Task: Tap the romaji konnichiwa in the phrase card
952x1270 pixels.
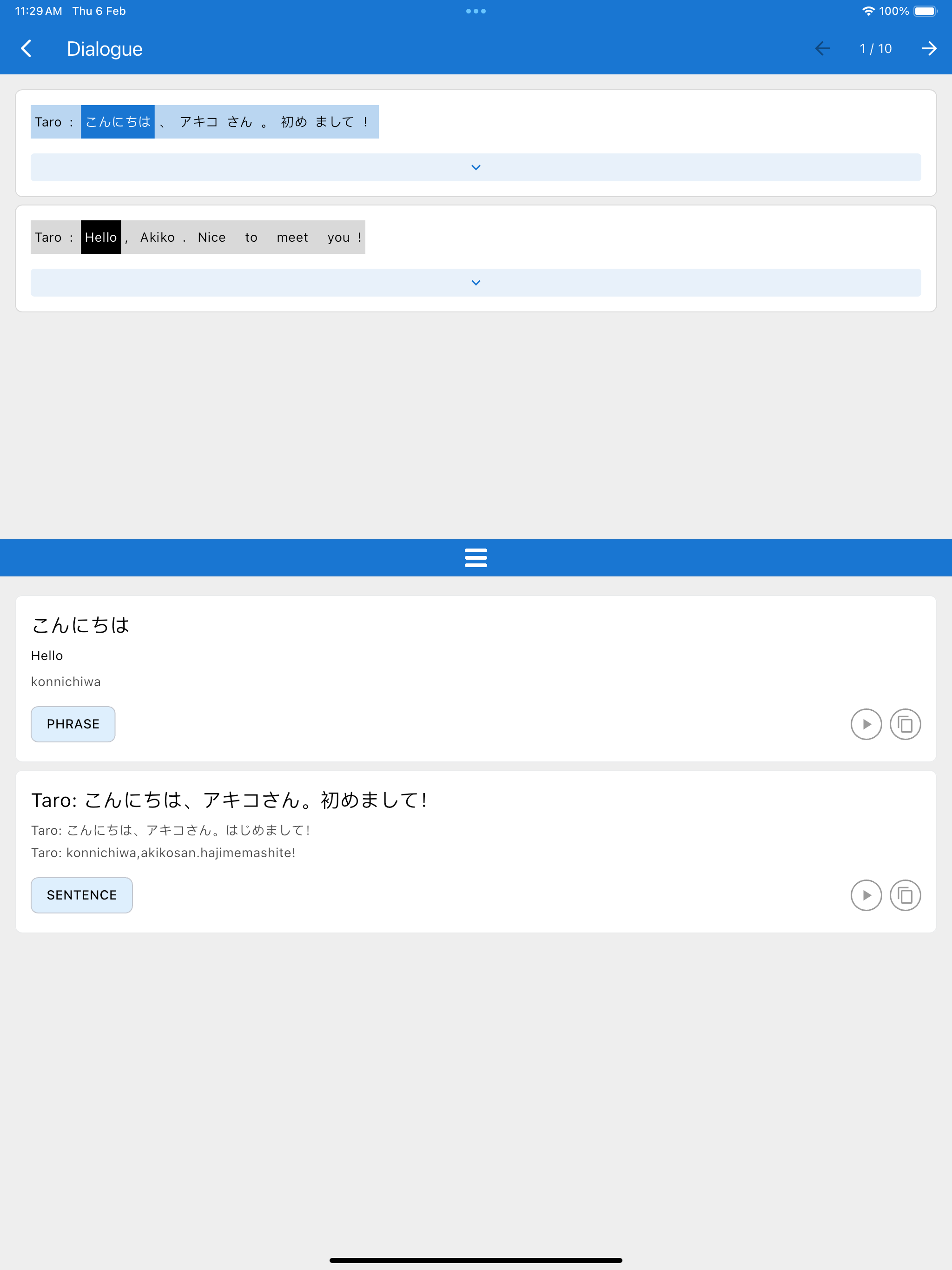Action: tap(66, 681)
